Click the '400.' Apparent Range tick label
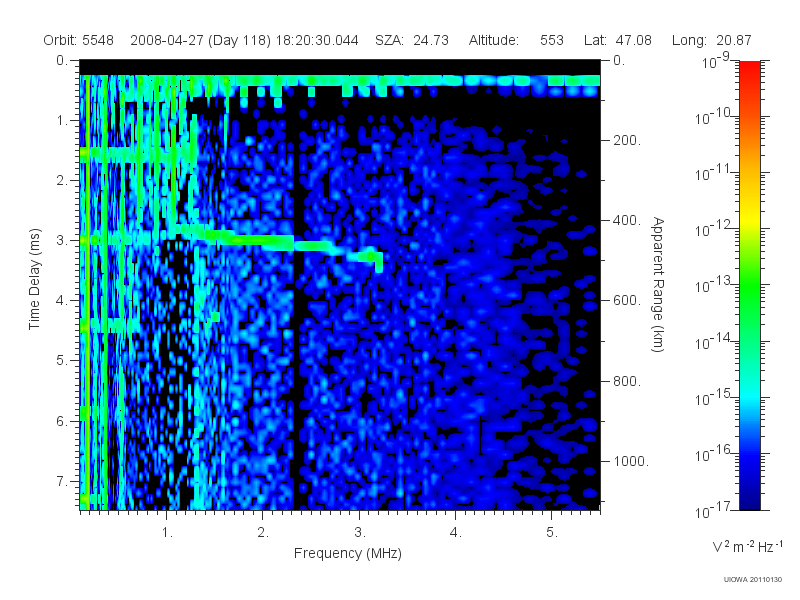 point(627,220)
